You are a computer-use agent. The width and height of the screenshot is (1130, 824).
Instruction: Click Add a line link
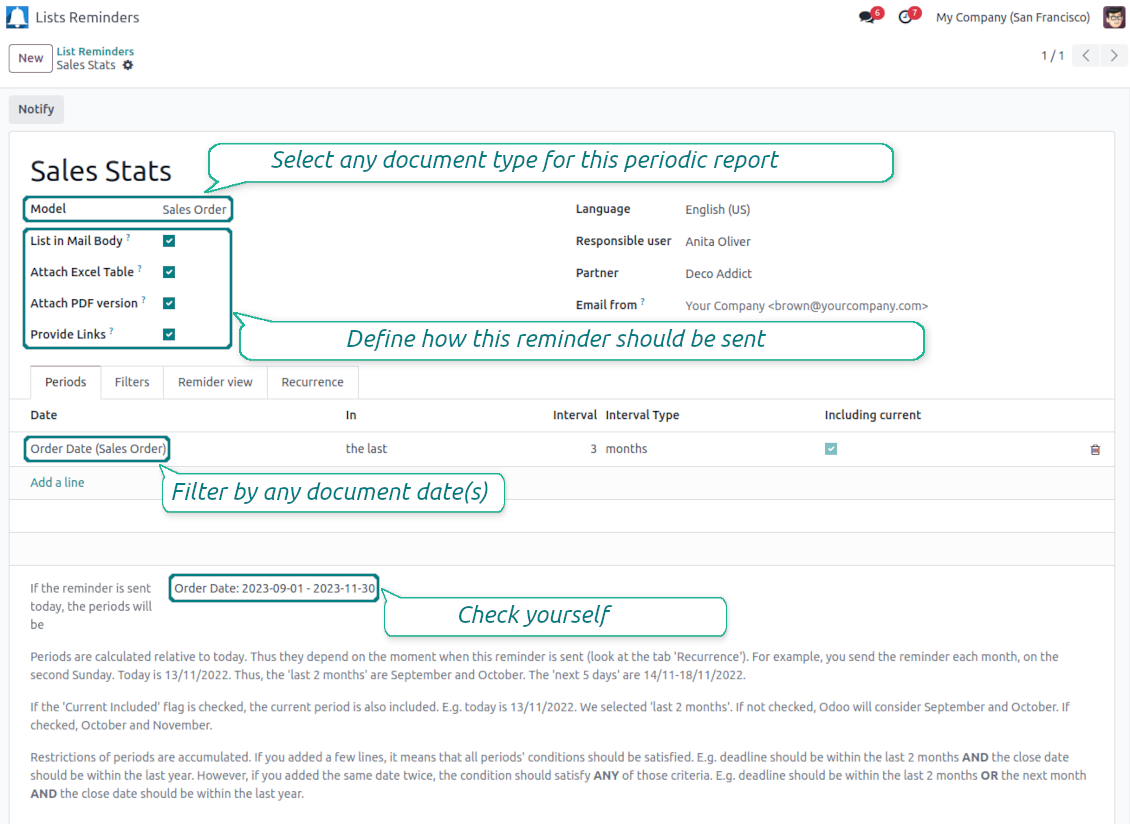57,482
